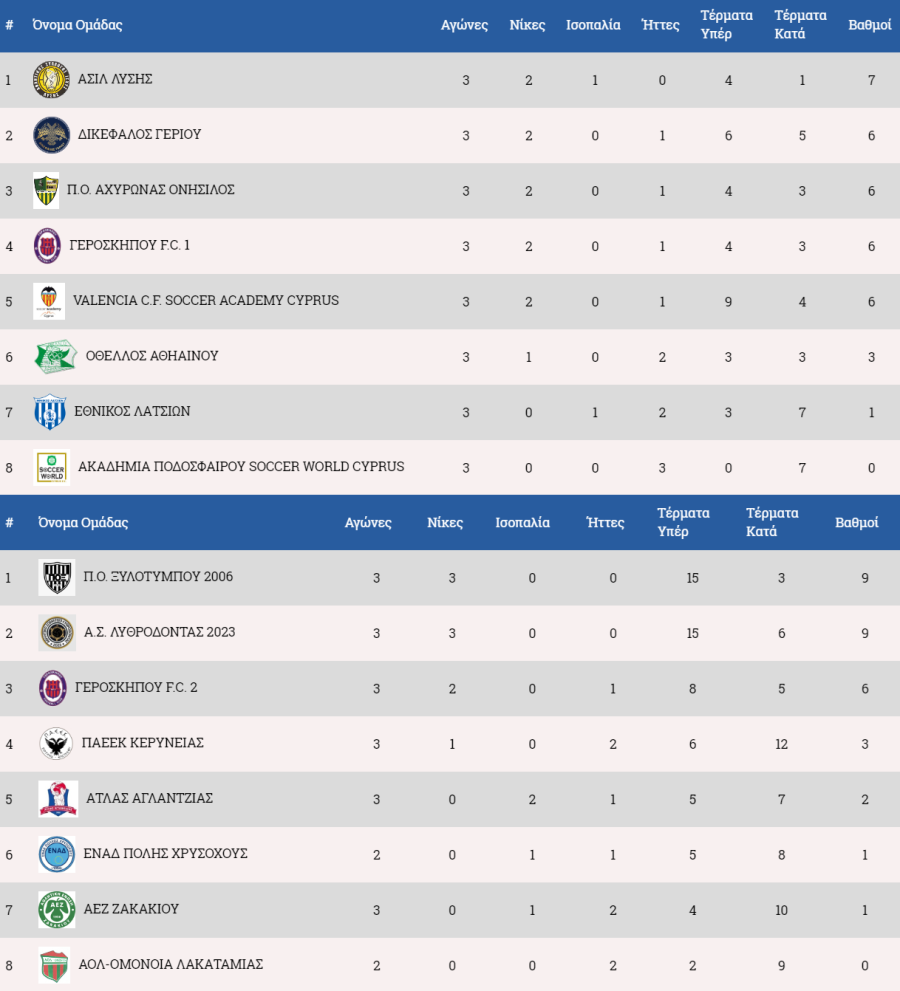
Task: Click the Valencia C.F. Soccer Academy logo
Action: [x=49, y=301]
